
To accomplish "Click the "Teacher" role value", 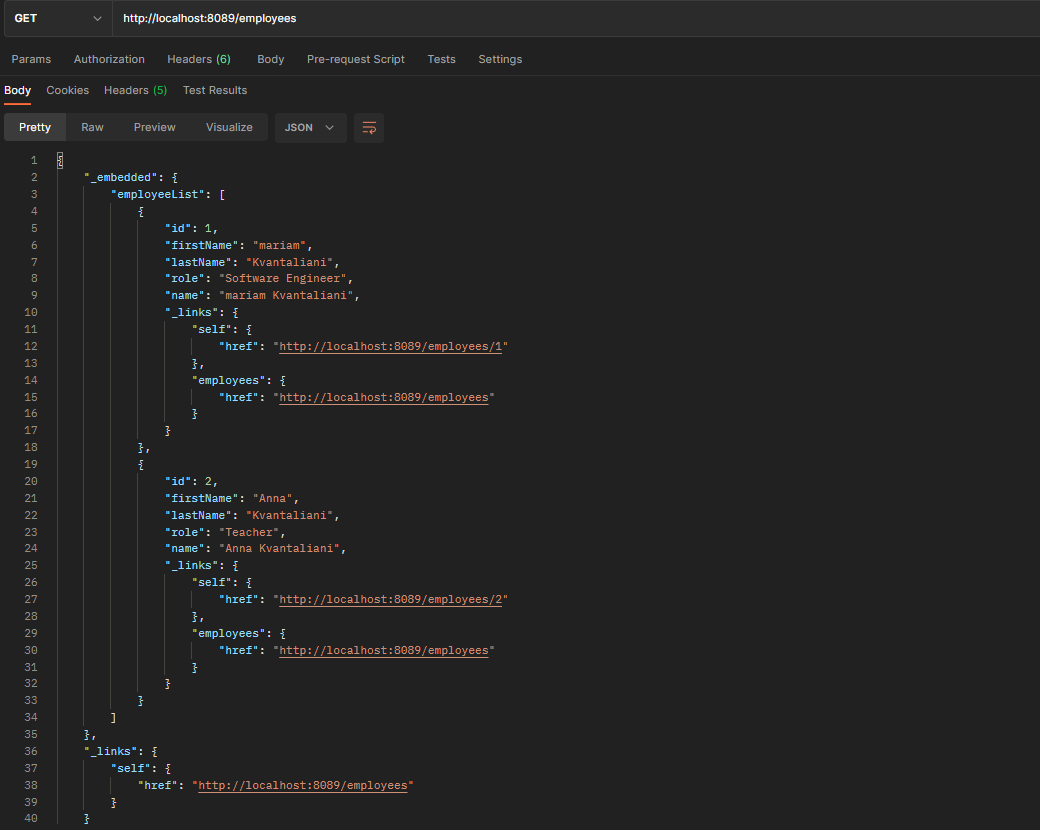I will [249, 532].
